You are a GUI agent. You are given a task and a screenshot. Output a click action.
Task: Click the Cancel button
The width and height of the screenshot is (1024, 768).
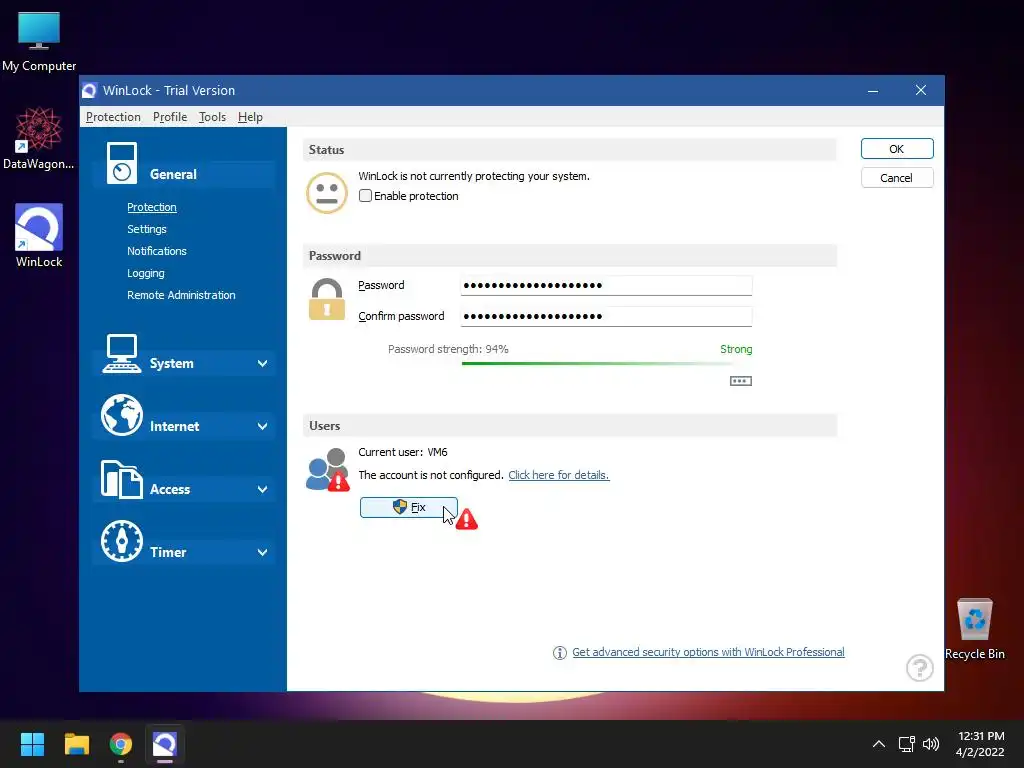click(x=897, y=178)
